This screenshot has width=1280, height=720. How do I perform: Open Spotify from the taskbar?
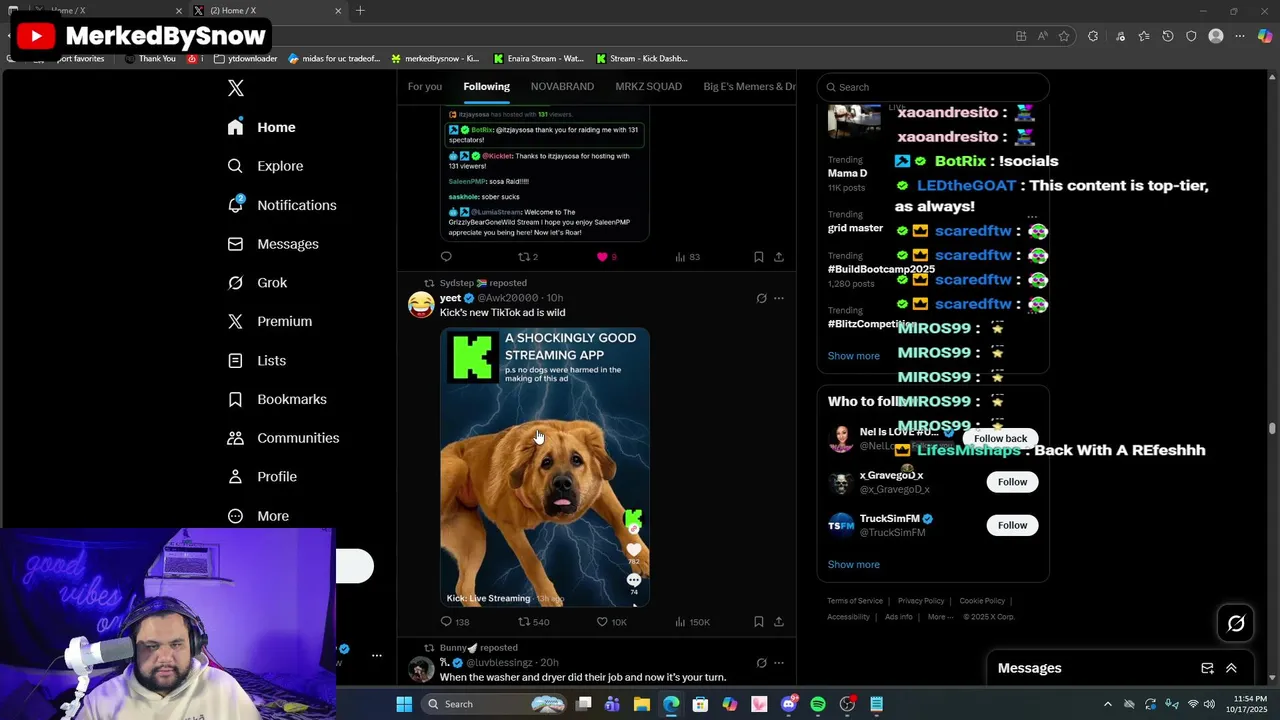click(818, 704)
